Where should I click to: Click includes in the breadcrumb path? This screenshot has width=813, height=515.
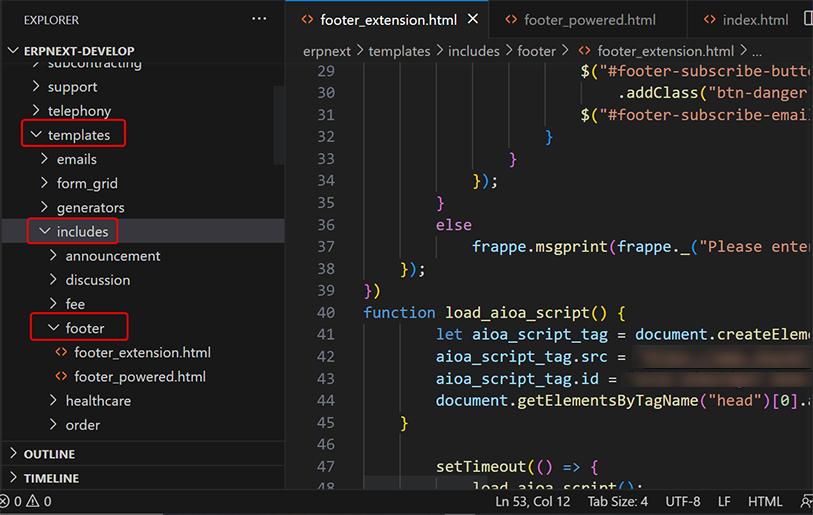click(x=473, y=51)
